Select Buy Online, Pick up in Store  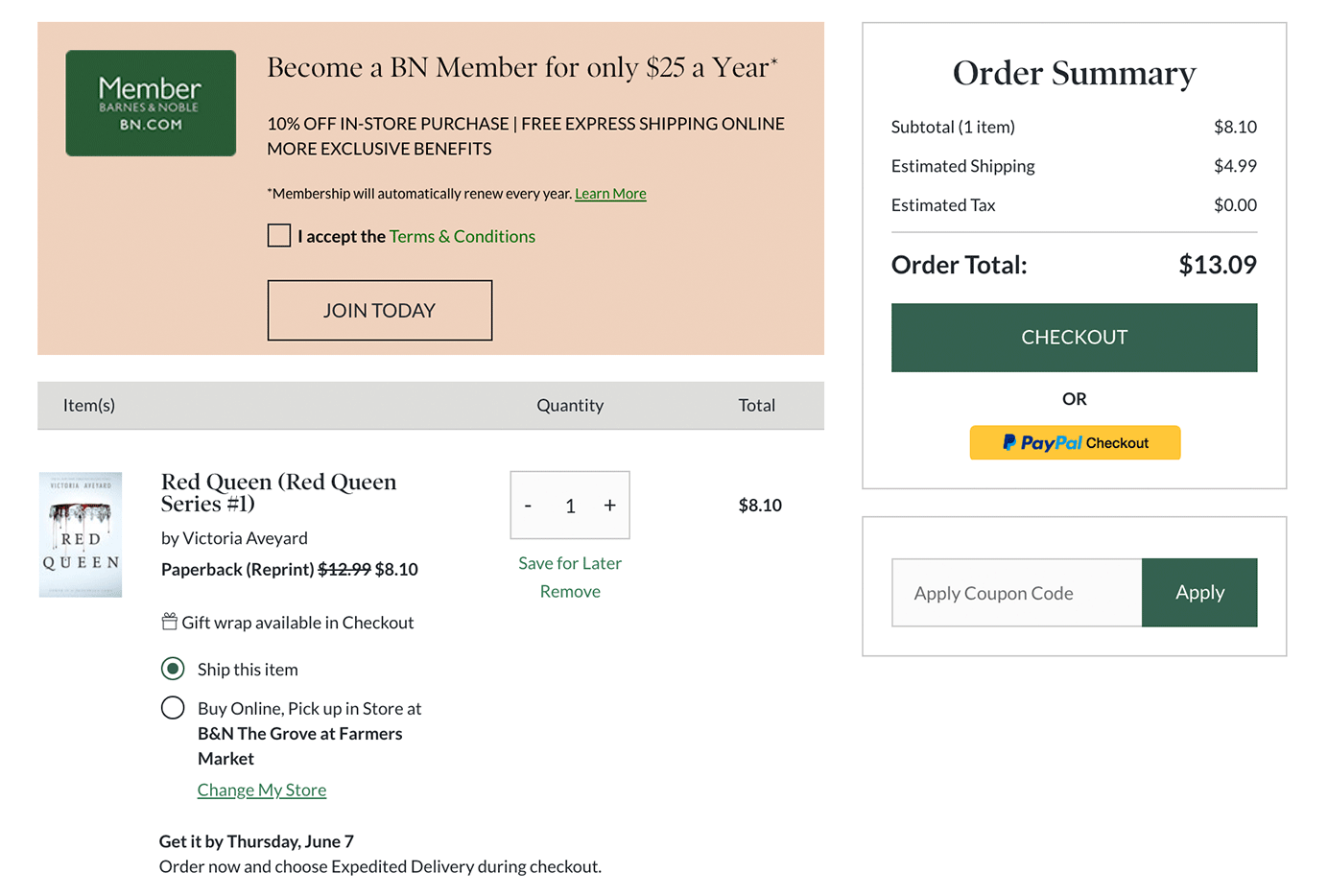tap(173, 708)
